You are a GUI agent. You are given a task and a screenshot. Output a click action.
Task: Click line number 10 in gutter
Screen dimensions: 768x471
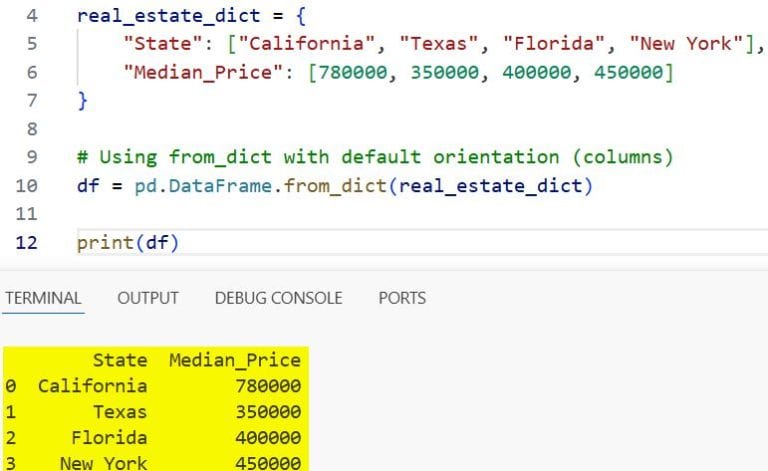pyautogui.click(x=26, y=186)
